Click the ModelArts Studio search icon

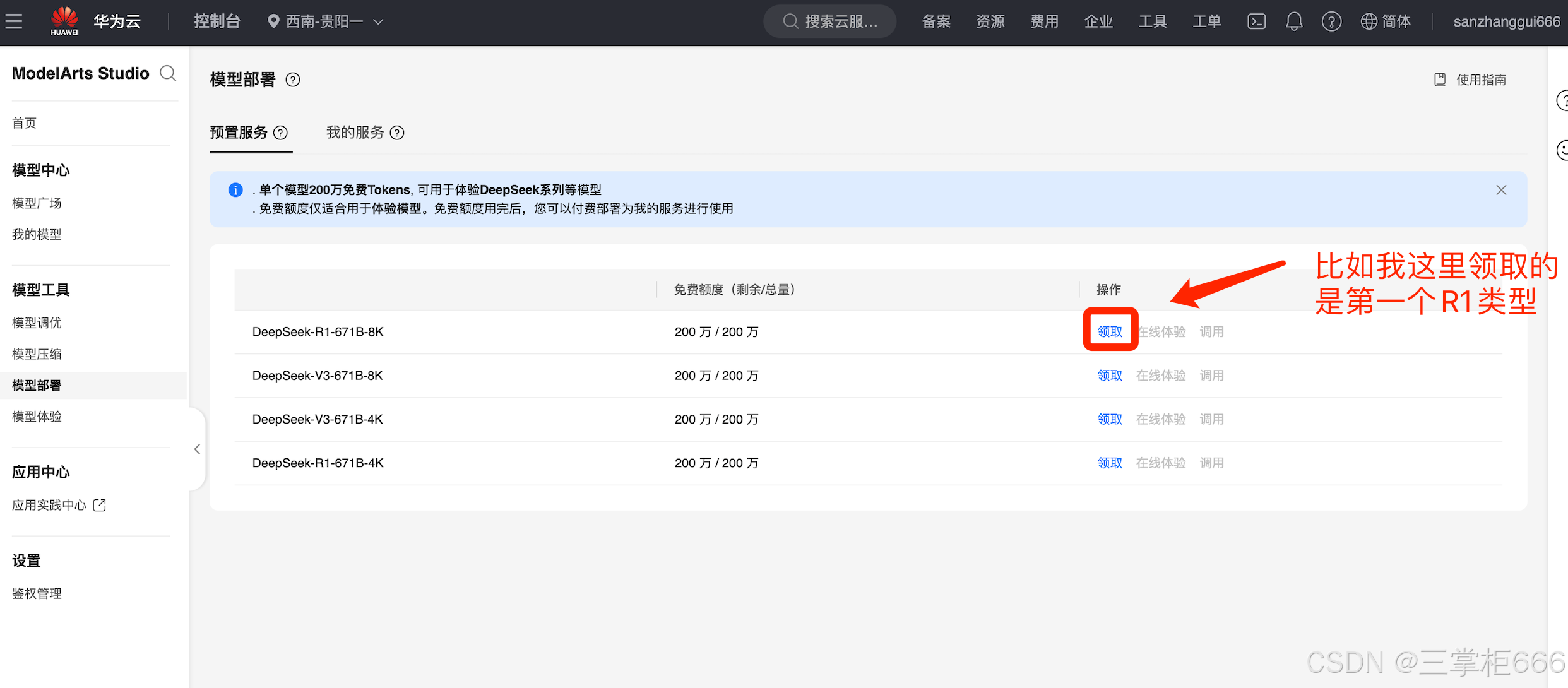[168, 73]
